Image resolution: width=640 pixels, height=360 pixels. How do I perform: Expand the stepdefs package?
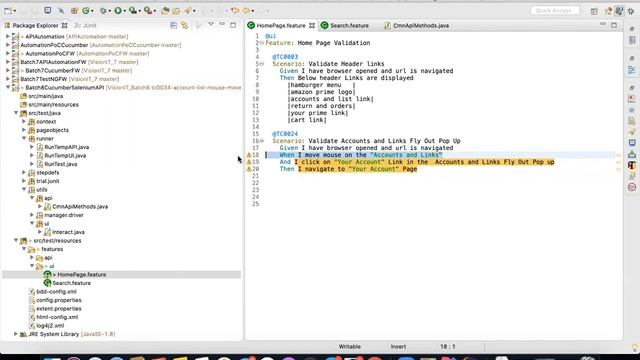(x=24, y=172)
